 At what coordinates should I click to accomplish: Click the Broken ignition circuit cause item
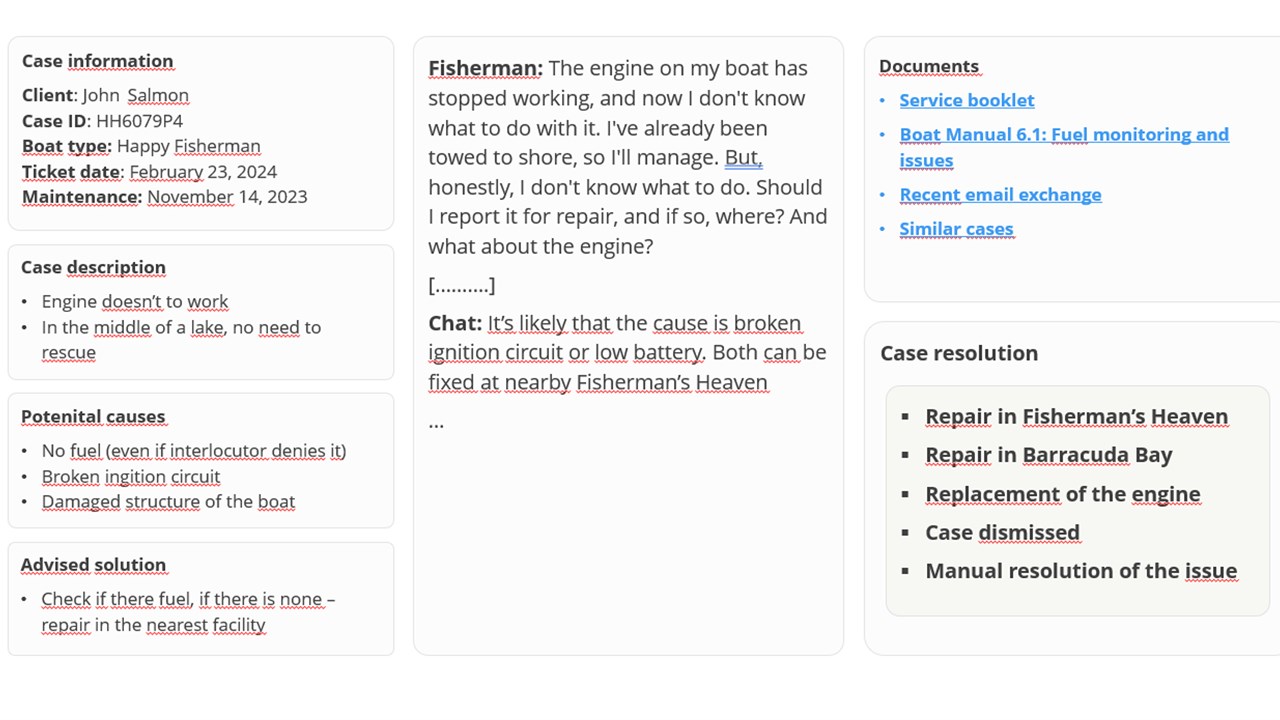coord(130,476)
